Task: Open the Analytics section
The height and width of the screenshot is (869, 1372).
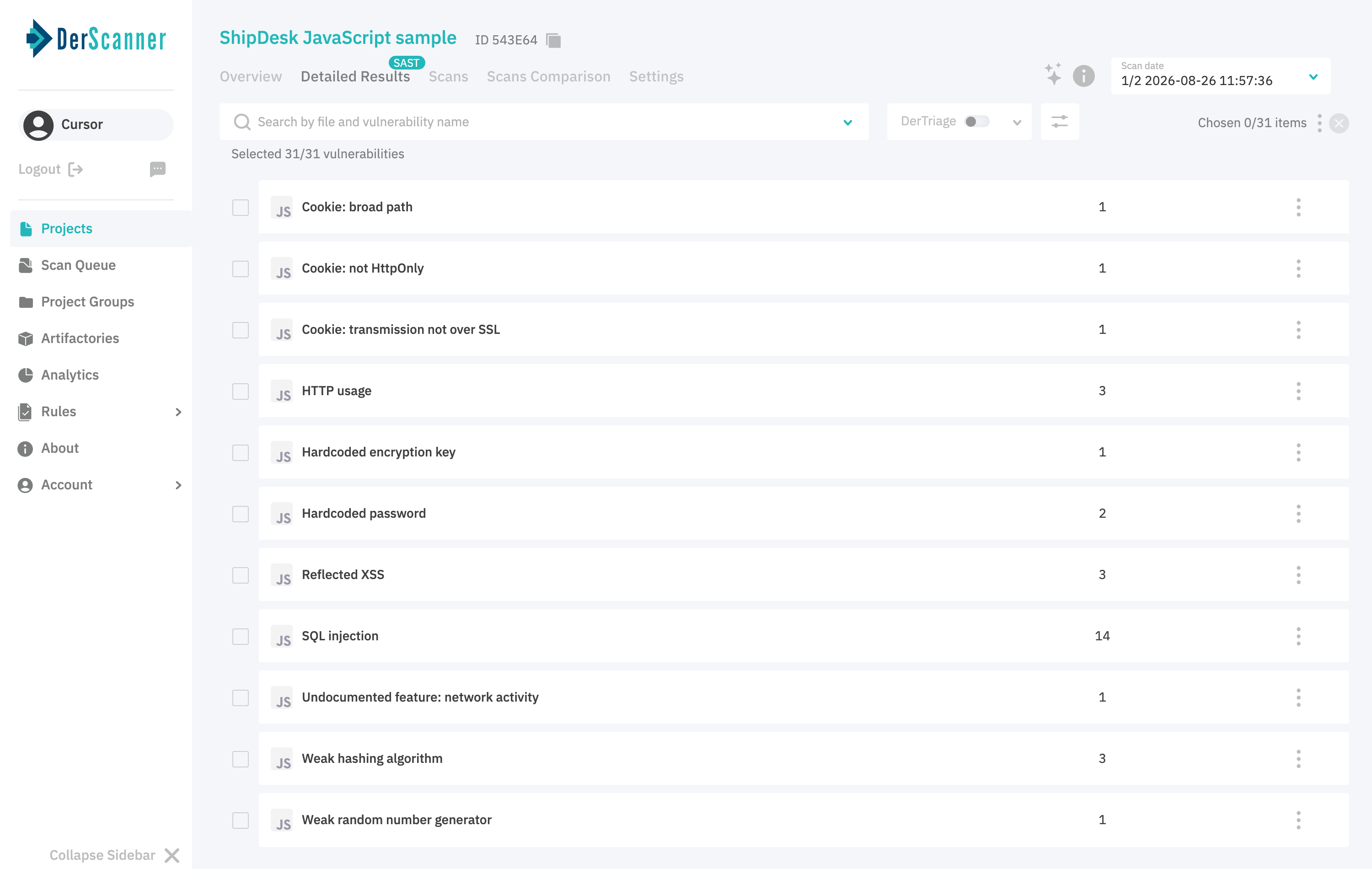Action: click(x=70, y=375)
